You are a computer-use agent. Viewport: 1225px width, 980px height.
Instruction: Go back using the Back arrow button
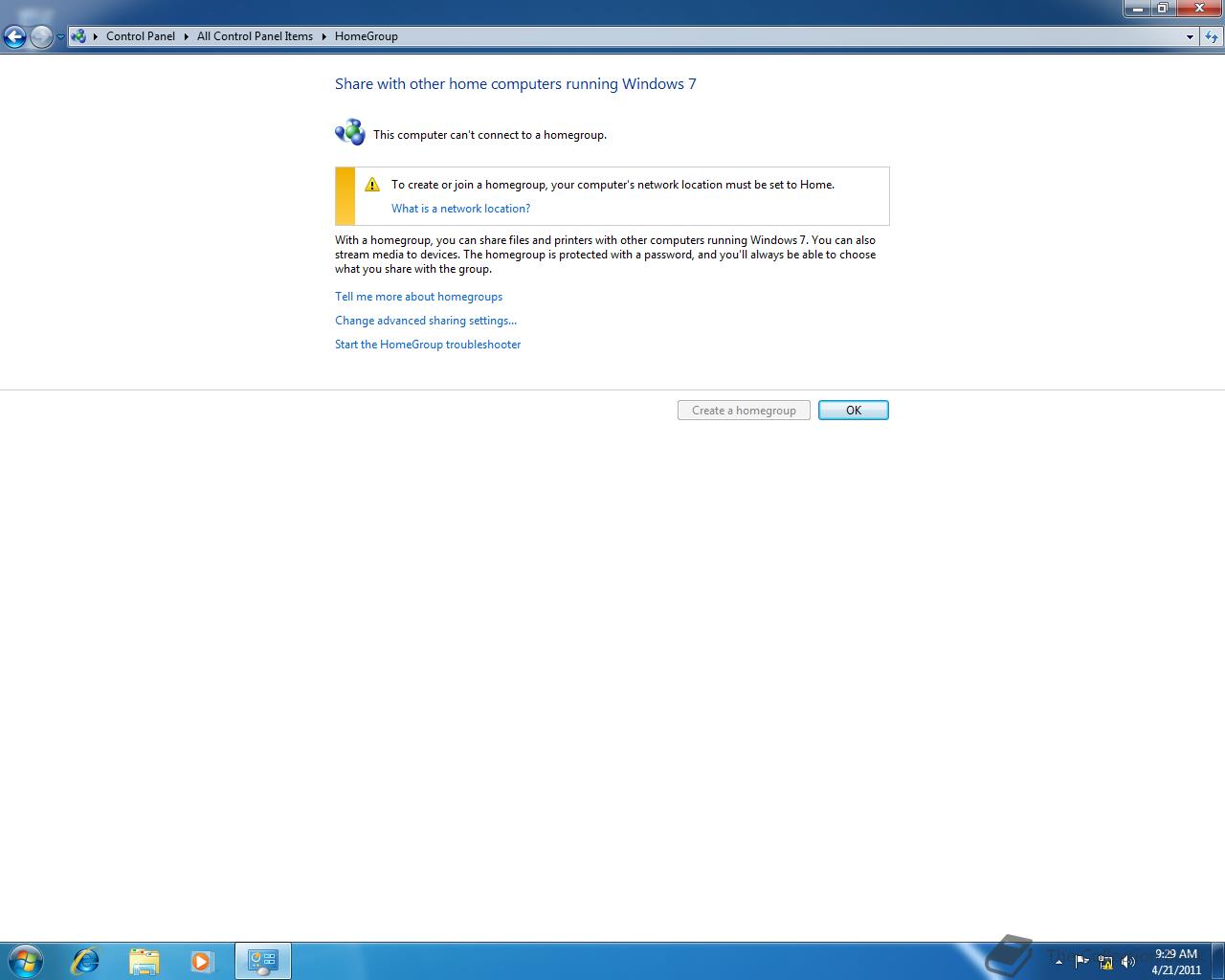14,36
